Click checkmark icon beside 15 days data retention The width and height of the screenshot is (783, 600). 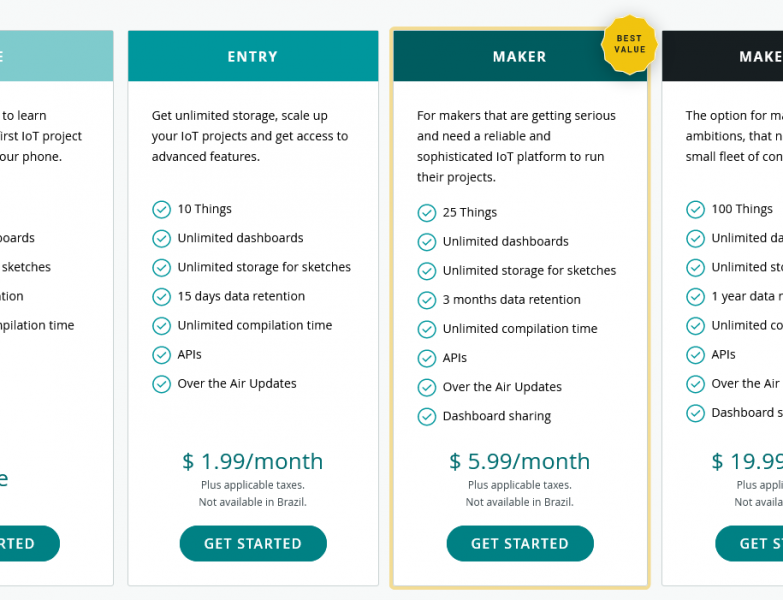(x=161, y=297)
